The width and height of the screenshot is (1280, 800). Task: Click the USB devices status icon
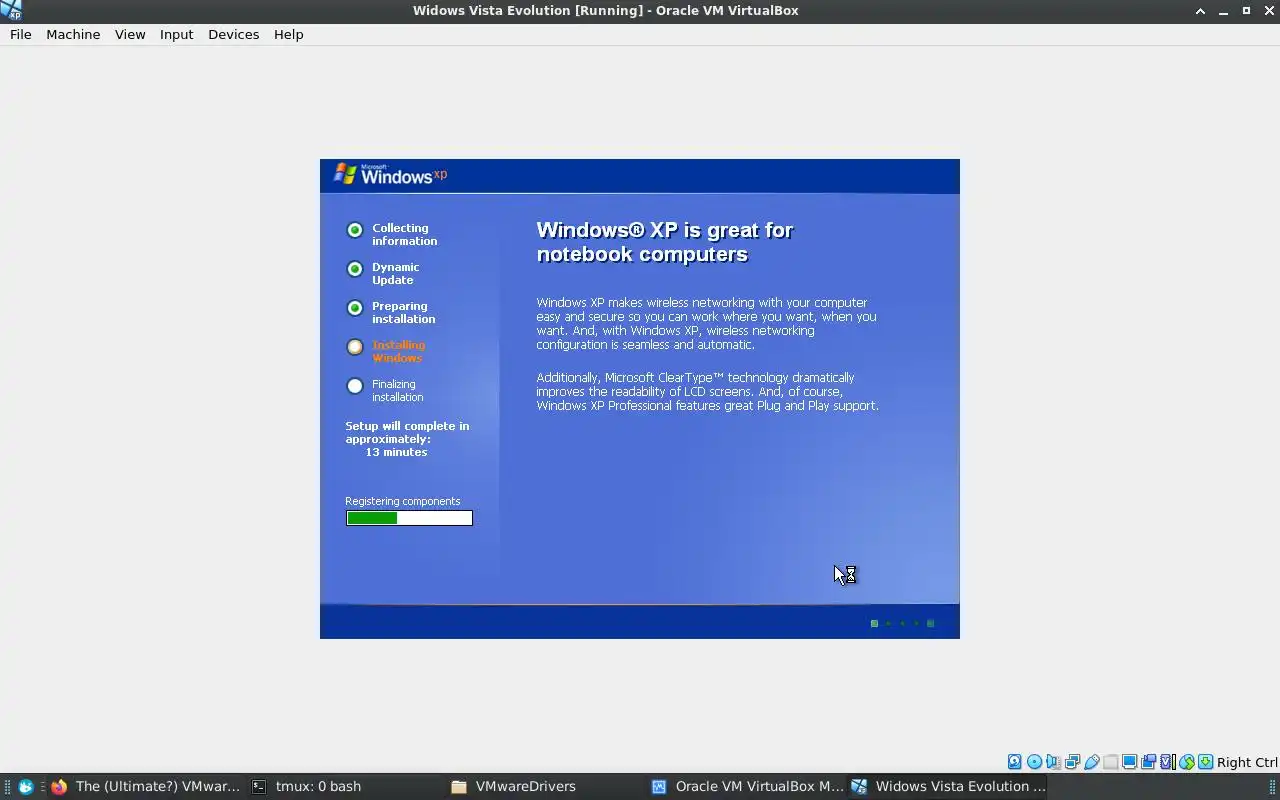coord(1092,762)
